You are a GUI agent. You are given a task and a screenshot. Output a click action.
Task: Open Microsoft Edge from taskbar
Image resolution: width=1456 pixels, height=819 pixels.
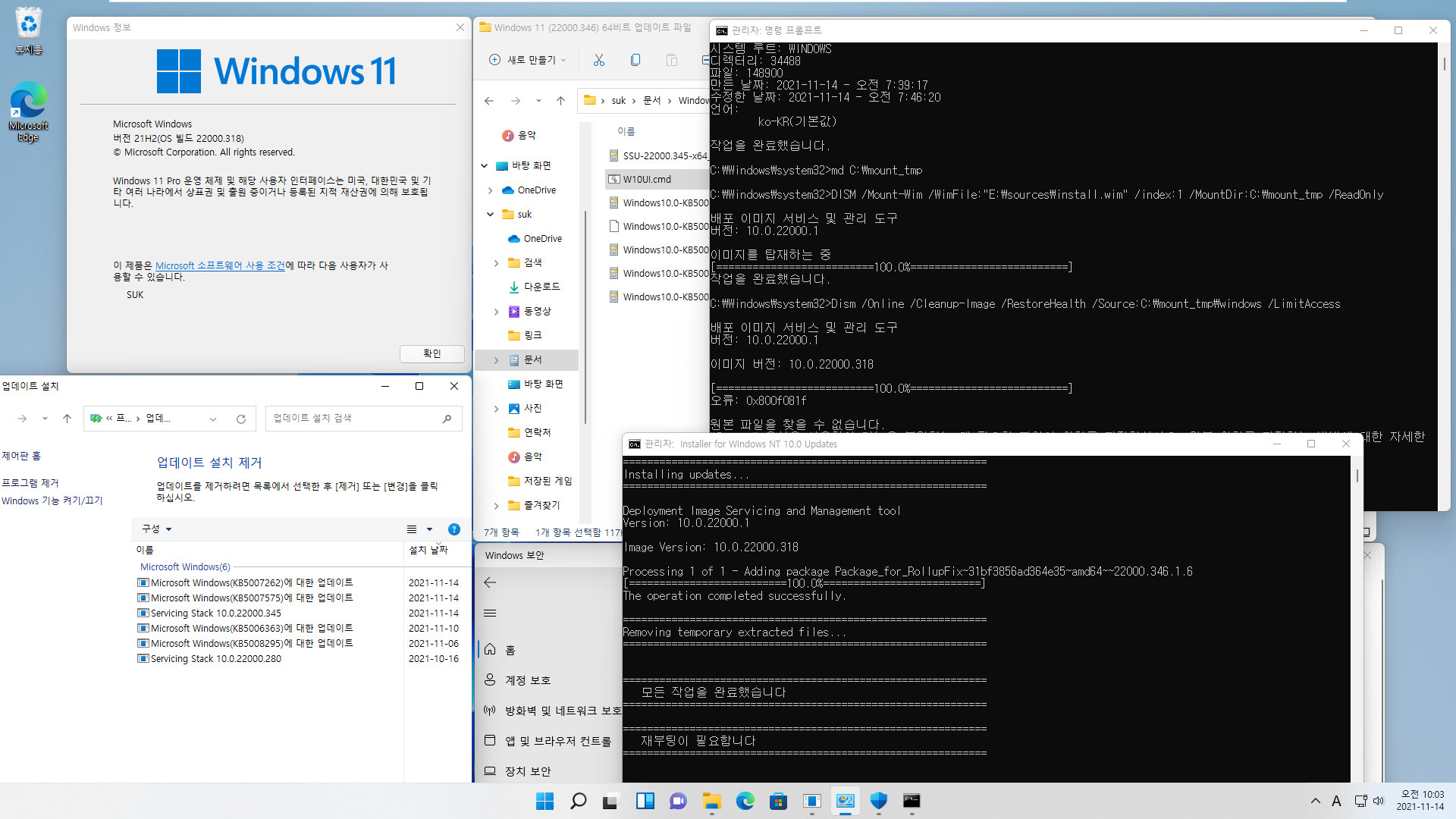[x=745, y=801]
